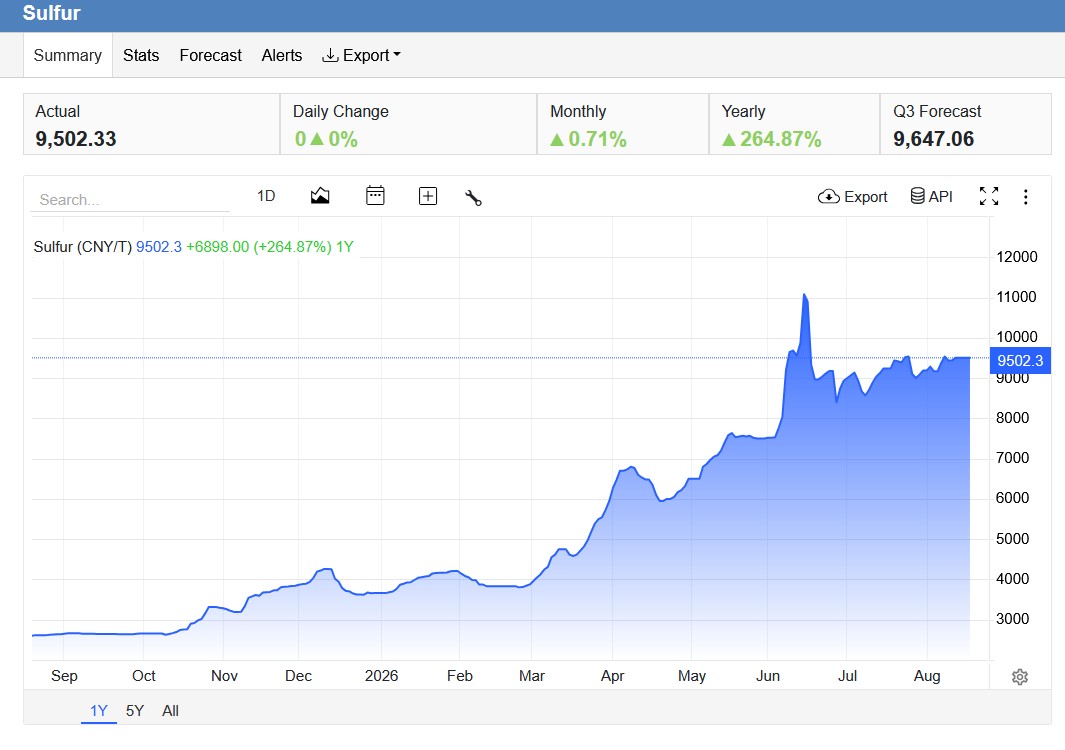
Task: Select the 1D interval button
Action: coord(266,196)
